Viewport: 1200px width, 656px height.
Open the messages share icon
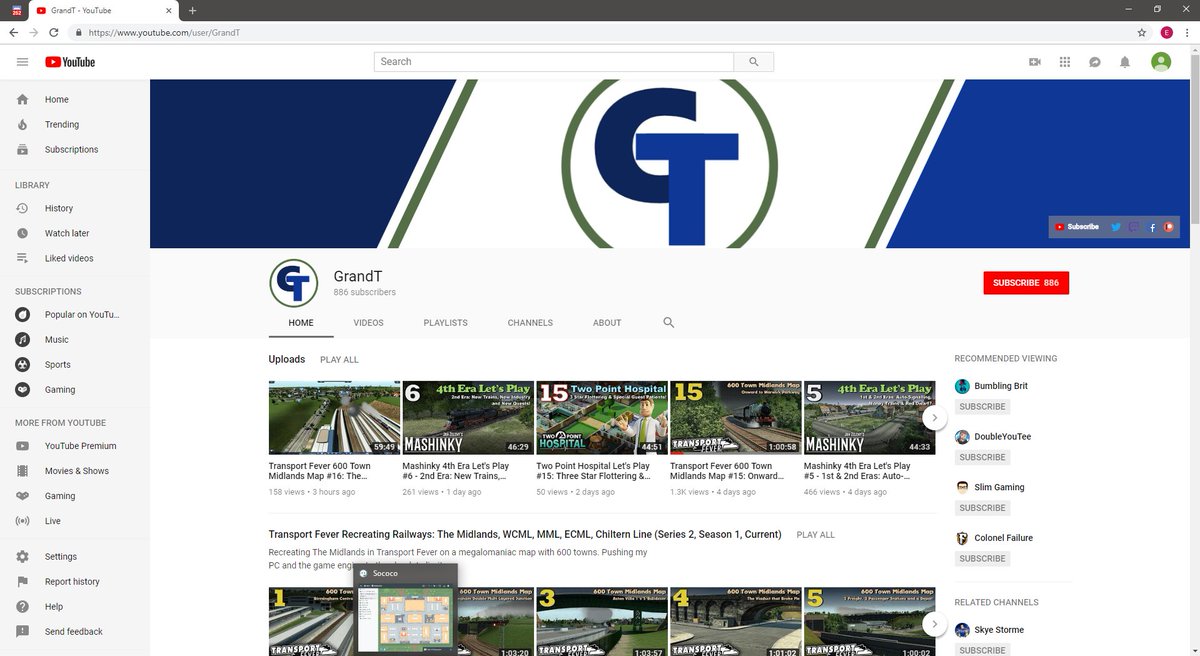tap(1095, 62)
